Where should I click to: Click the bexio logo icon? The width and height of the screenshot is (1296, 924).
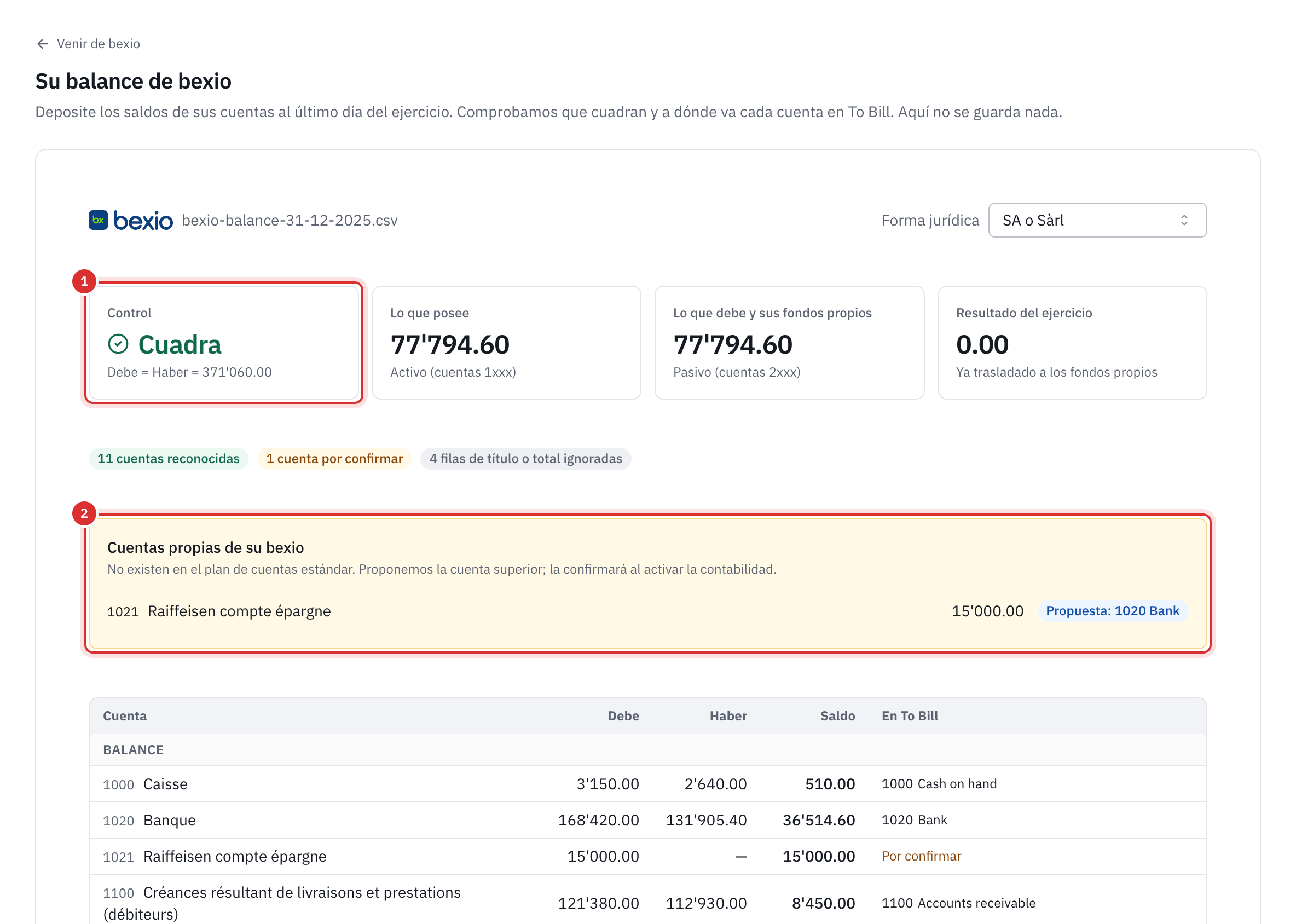coord(98,220)
